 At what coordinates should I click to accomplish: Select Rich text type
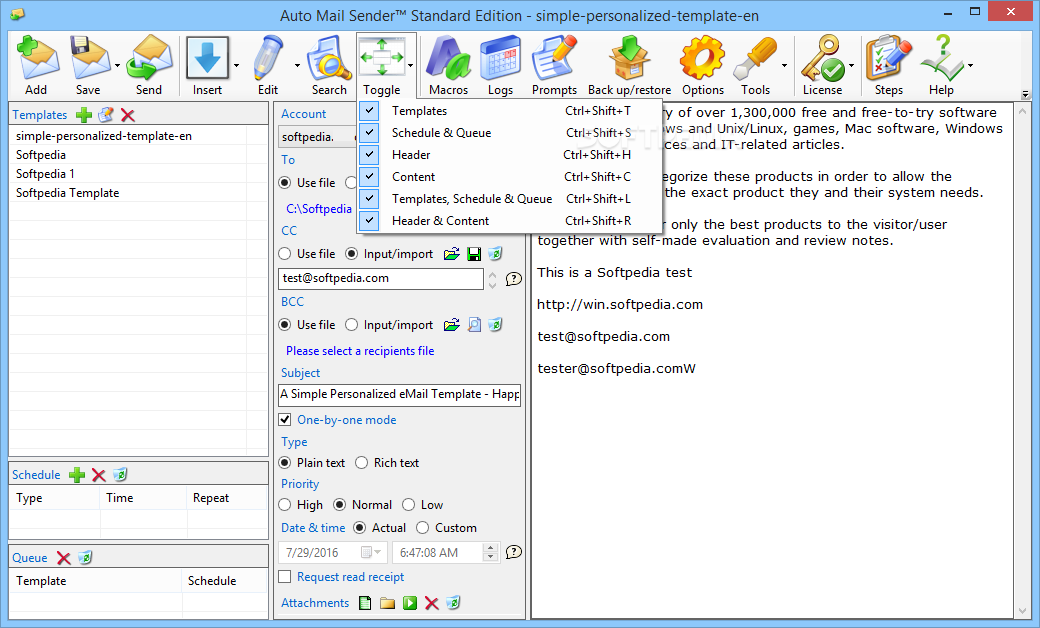click(361, 463)
